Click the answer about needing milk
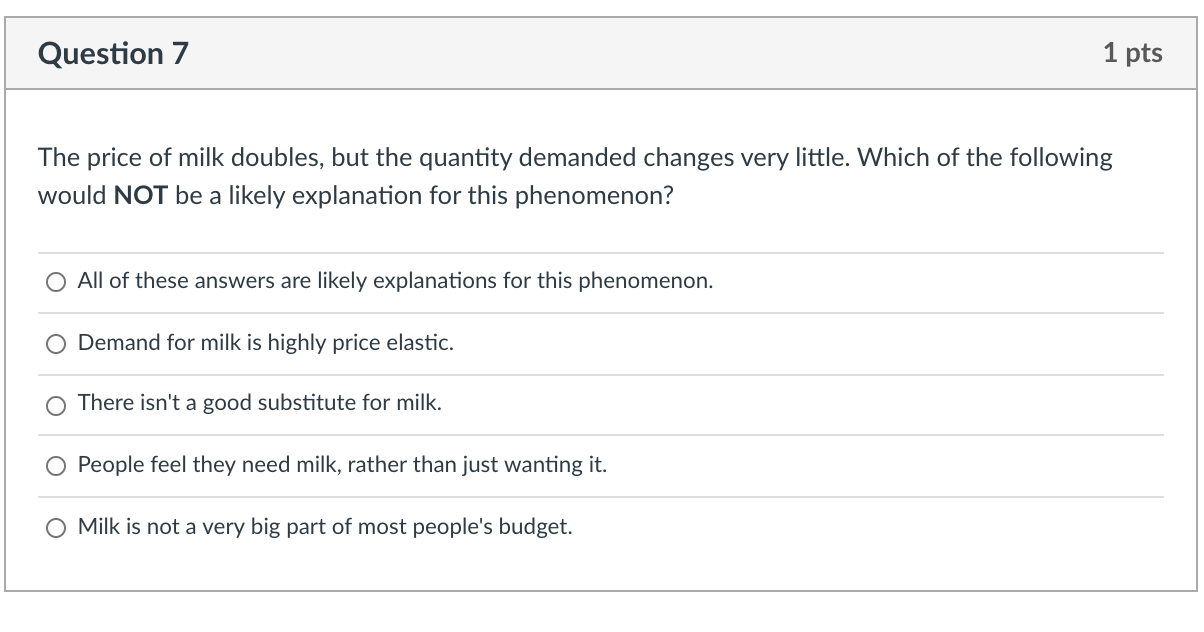Viewport: 1204px width, 632px height. pos(342,465)
